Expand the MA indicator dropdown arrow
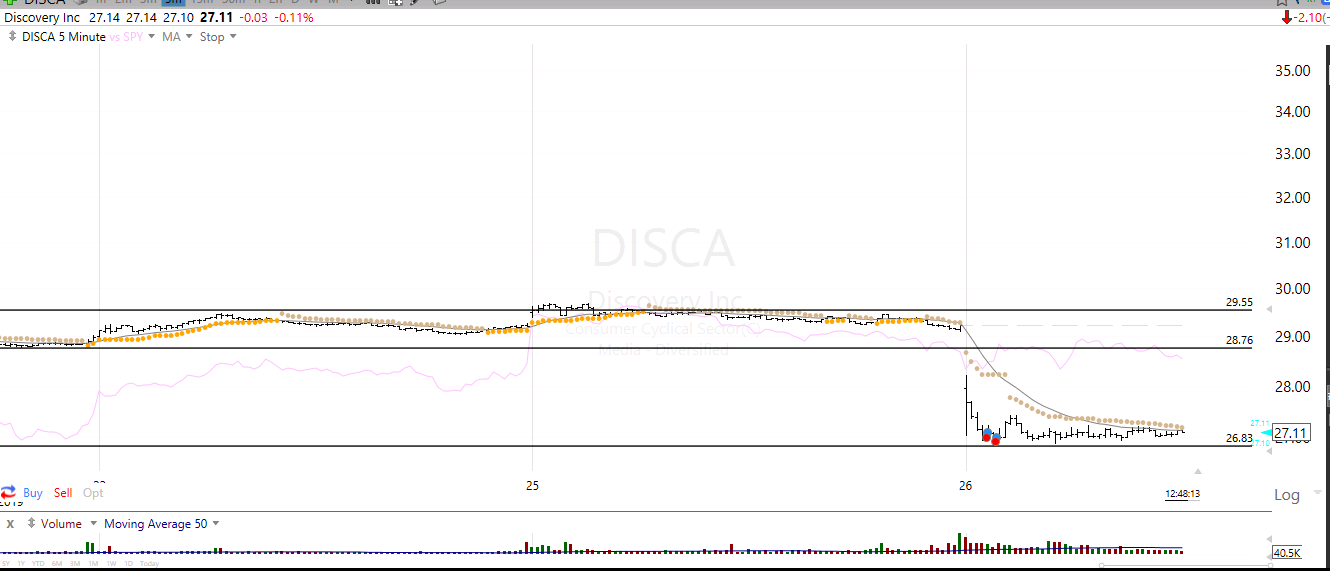This screenshot has width=1330, height=571. (190, 37)
